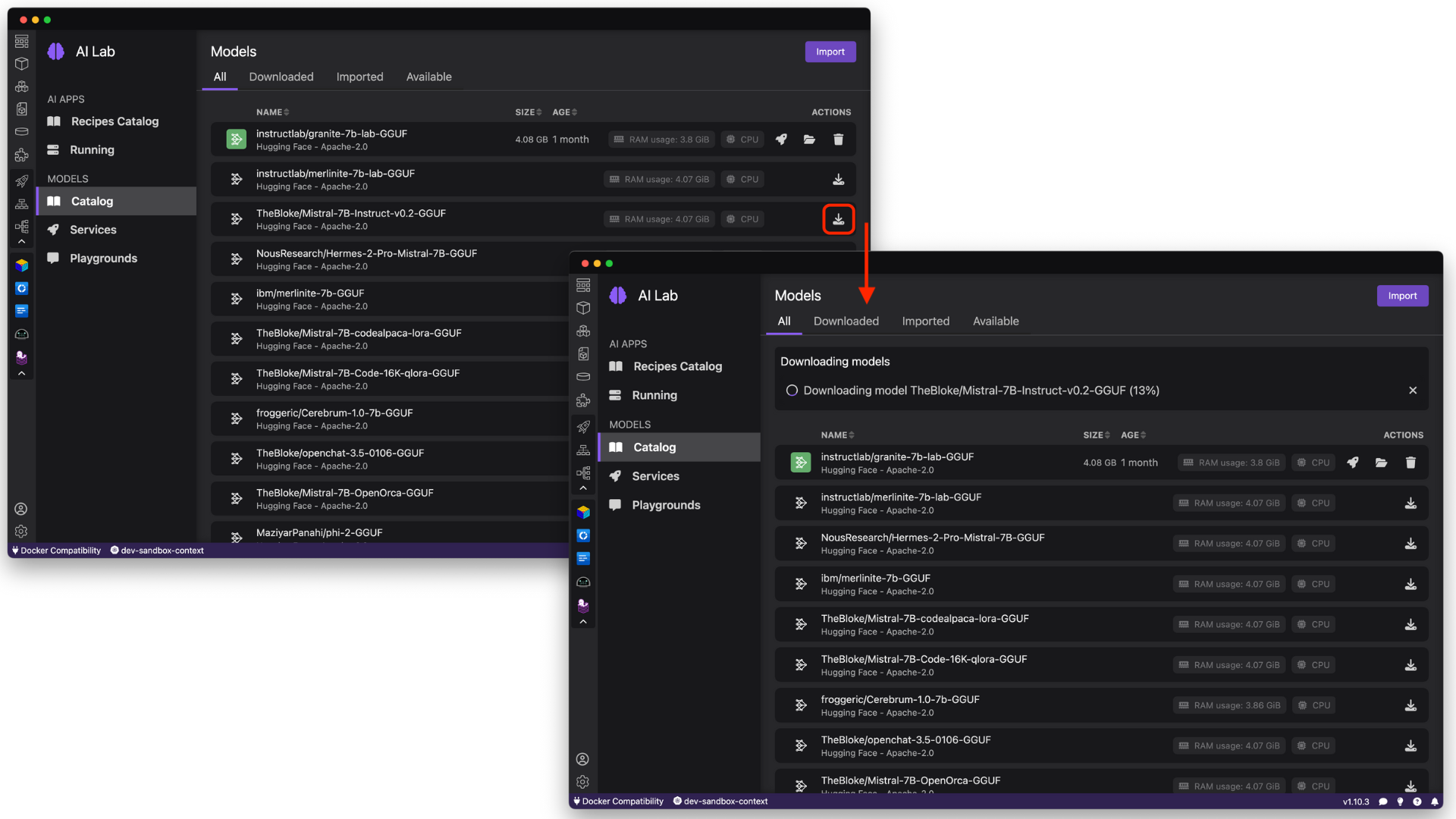Download TheBloke/Mistral-7B-Code-16K-qlora-GGUF in front window

click(1410, 665)
